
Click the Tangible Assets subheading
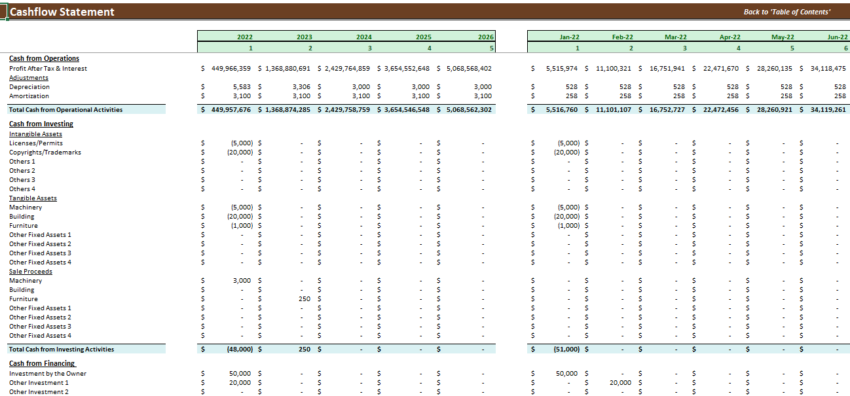pos(33,198)
